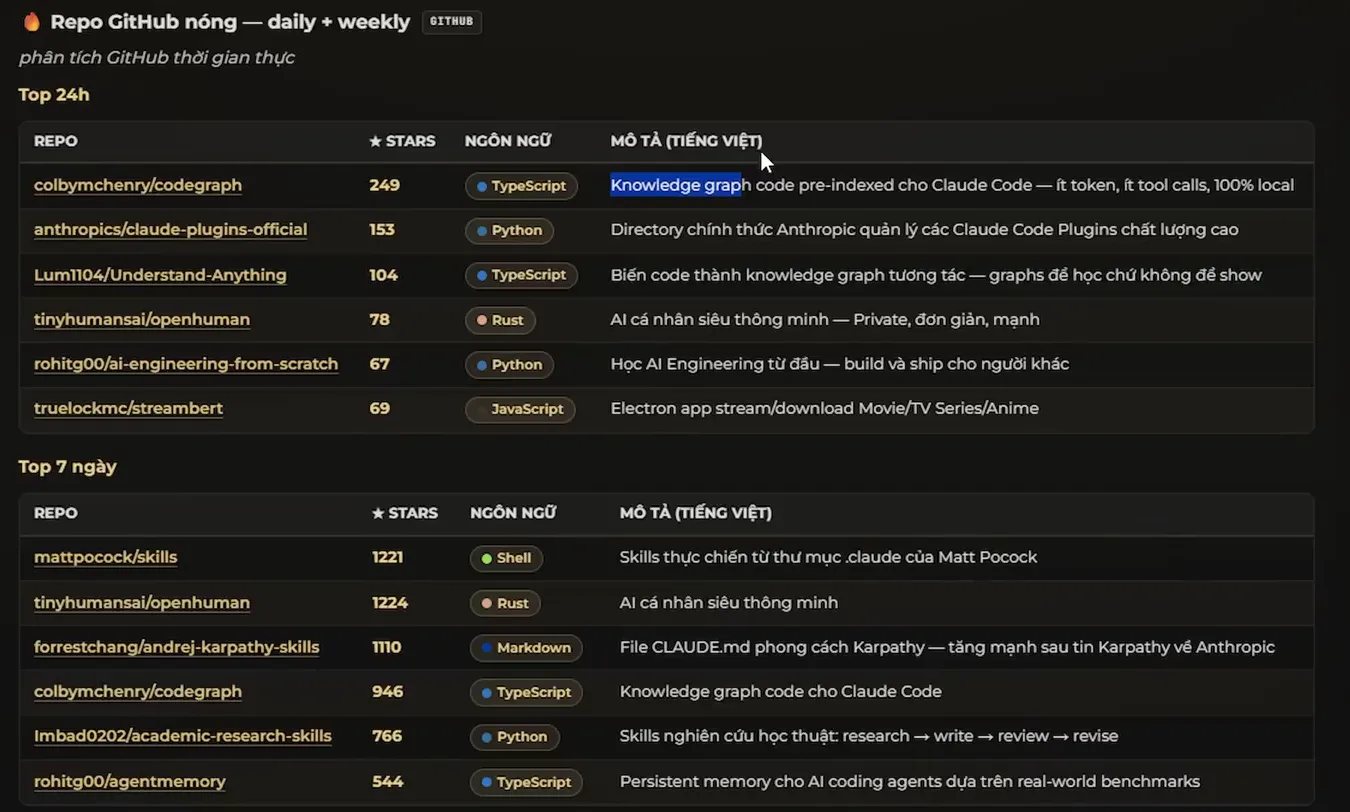The image size is (1350, 812).
Task: Click the fire emoji icon in title
Action: coord(31,21)
